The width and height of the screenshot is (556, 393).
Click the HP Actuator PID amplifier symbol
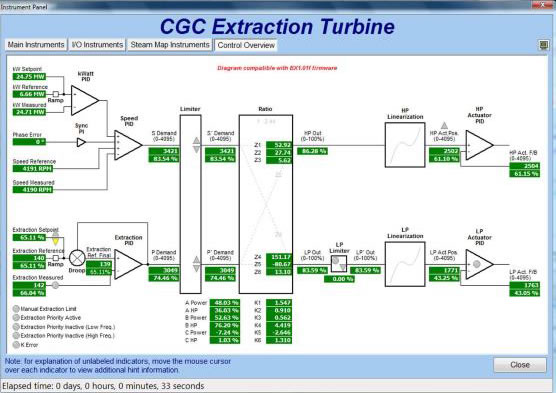tap(479, 145)
